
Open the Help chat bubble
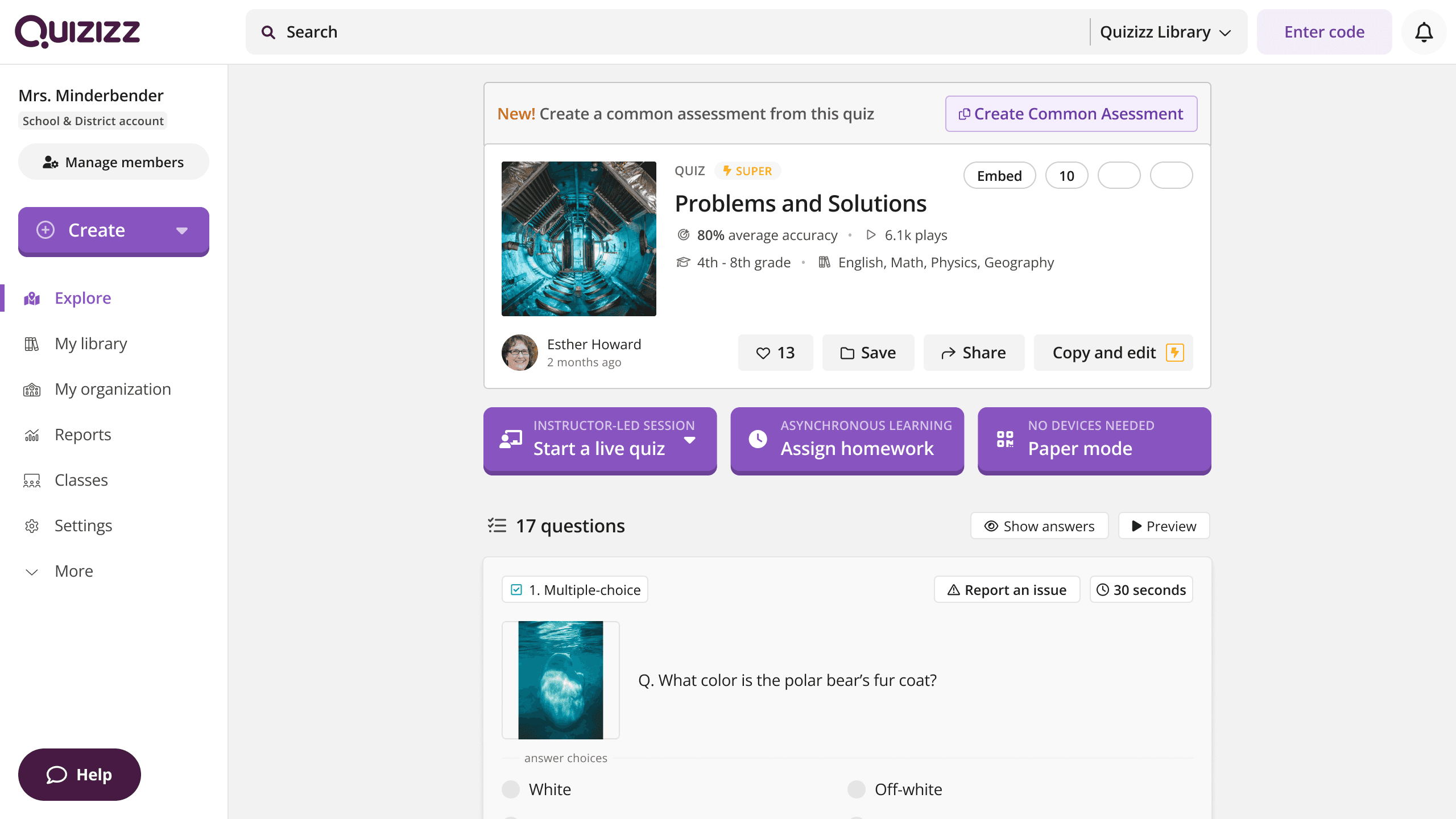80,774
